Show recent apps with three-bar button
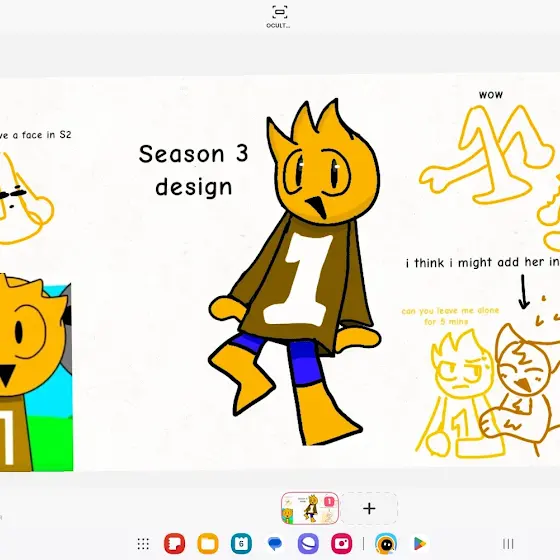 [508, 544]
